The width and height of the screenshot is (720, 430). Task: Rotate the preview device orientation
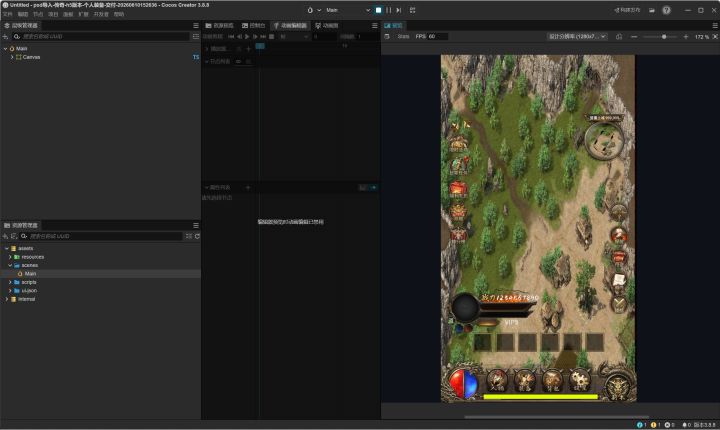(619, 36)
